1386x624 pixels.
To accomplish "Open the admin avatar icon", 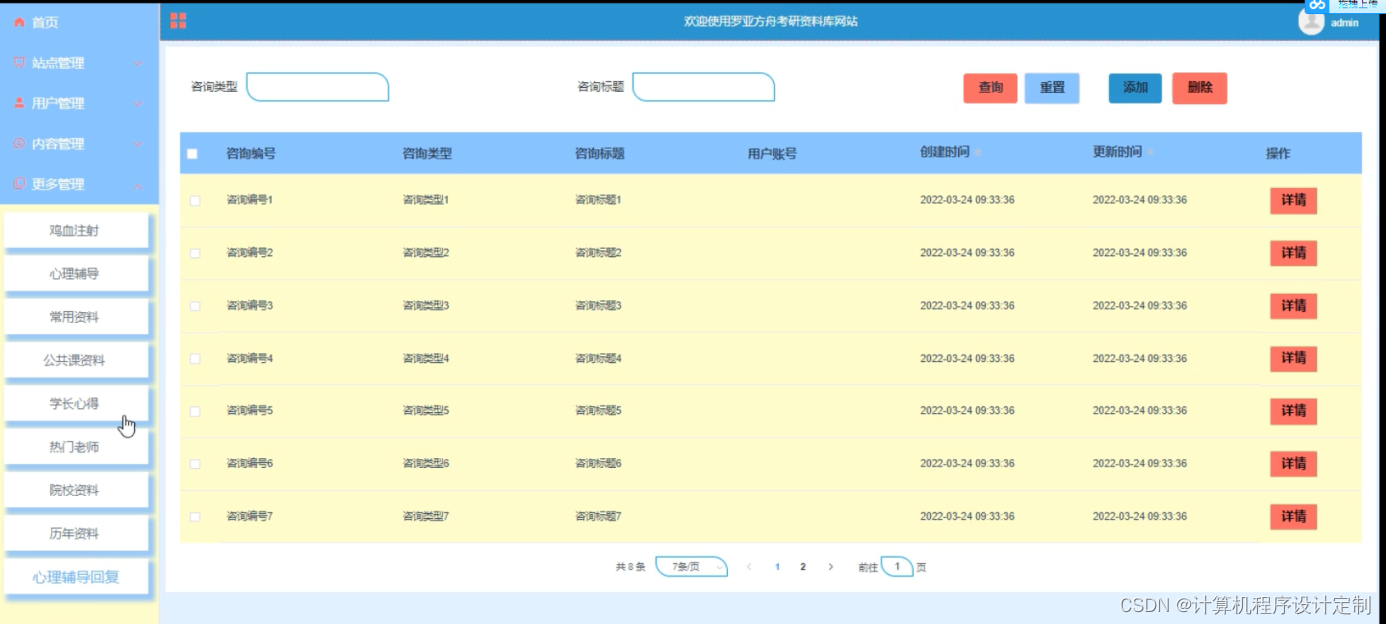I will pos(1311,21).
